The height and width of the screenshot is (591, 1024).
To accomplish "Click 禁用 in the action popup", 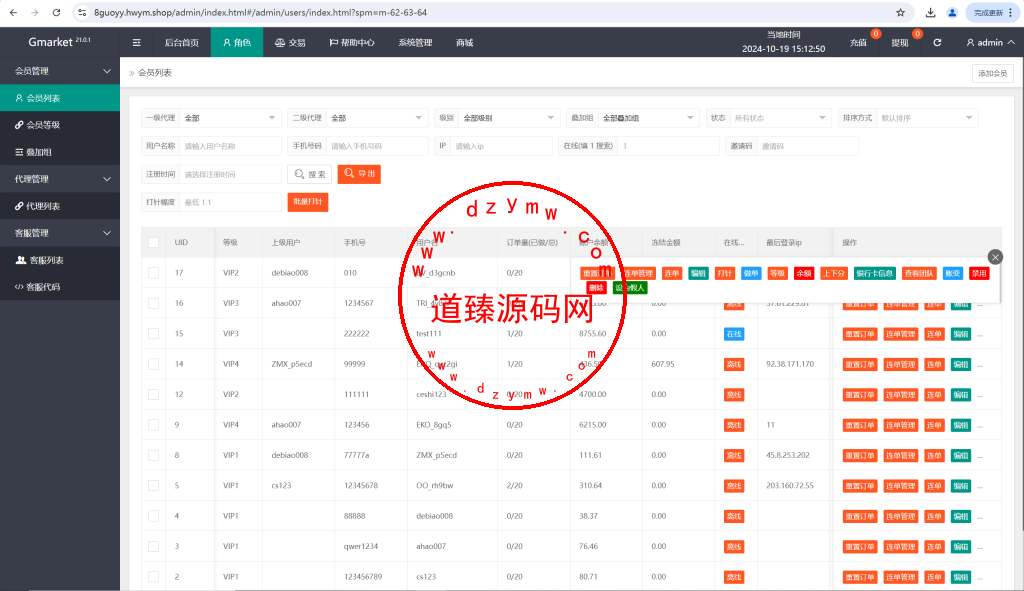I will pos(979,274).
